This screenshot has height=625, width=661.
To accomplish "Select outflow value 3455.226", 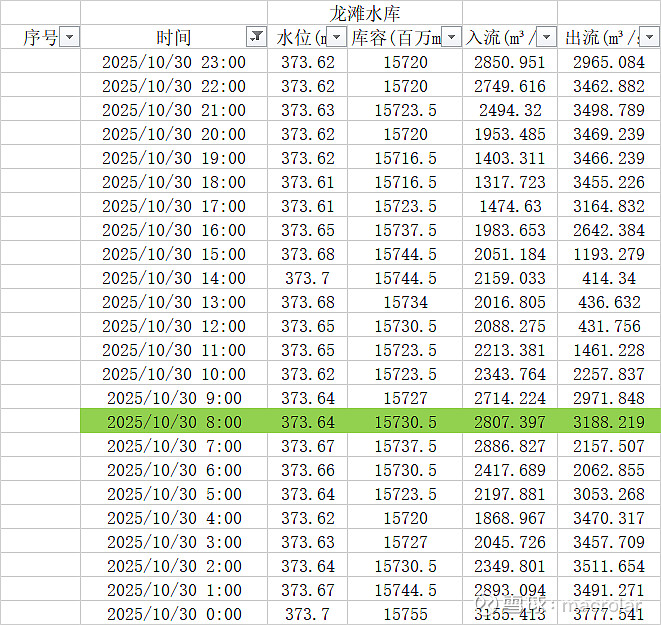I will coord(609,182).
